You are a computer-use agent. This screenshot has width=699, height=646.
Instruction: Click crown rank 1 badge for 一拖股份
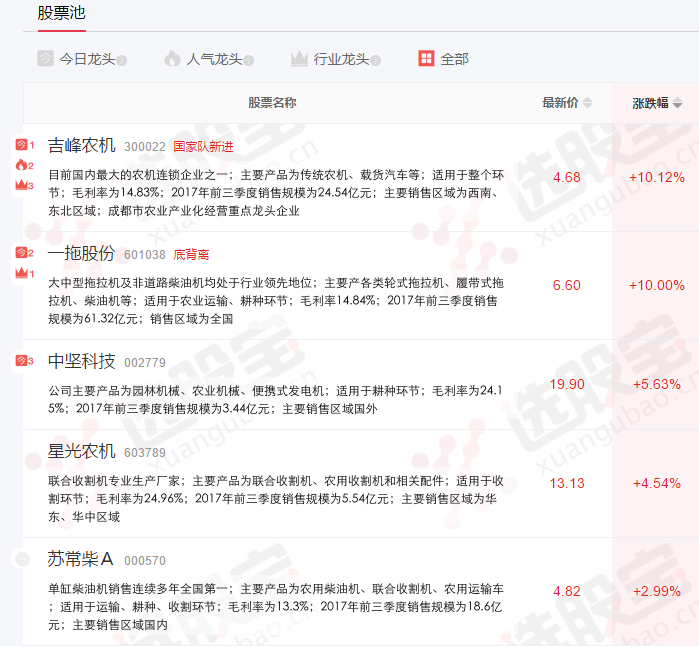click(x=25, y=272)
